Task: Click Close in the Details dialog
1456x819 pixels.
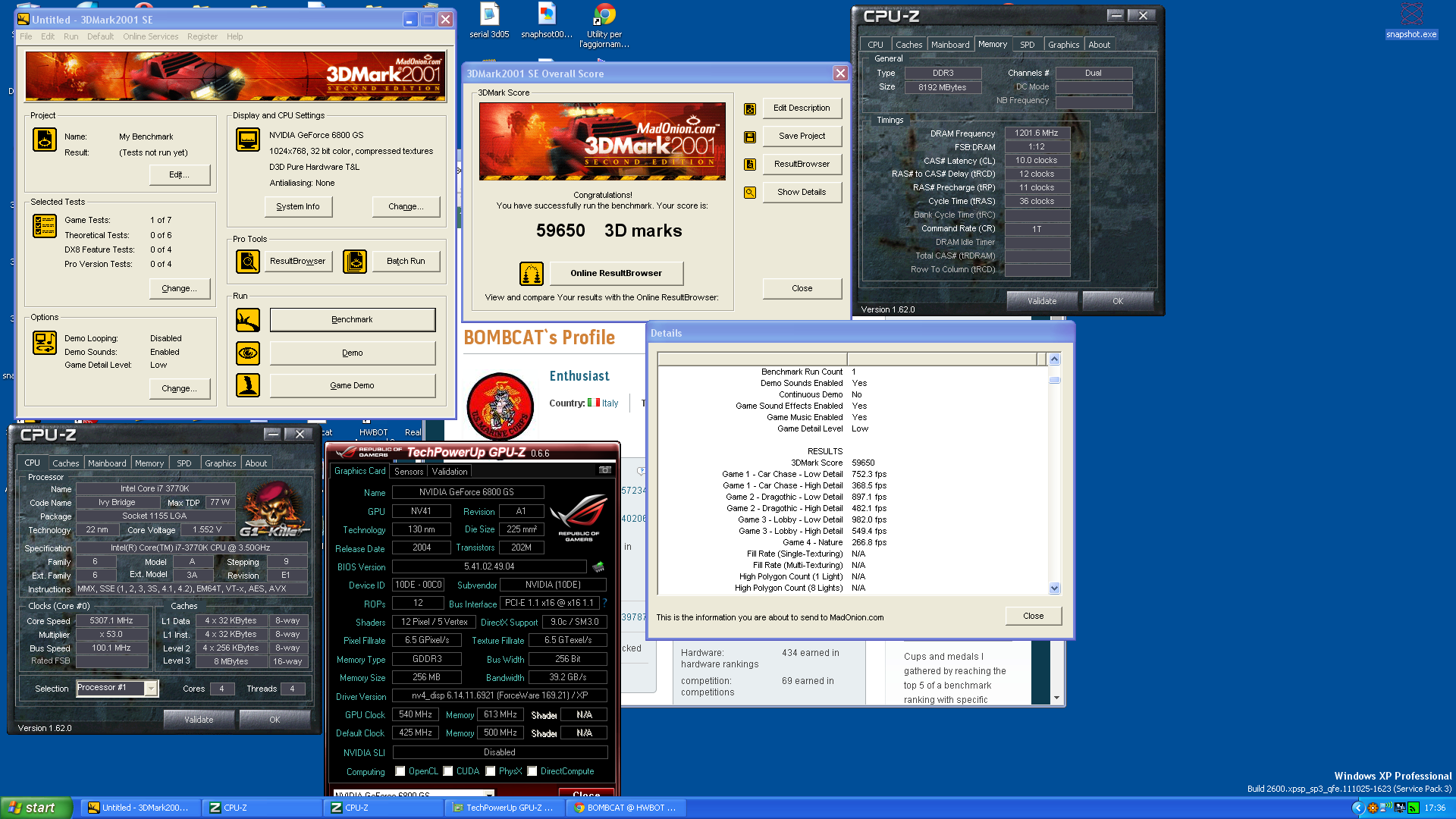Action: [x=1033, y=616]
